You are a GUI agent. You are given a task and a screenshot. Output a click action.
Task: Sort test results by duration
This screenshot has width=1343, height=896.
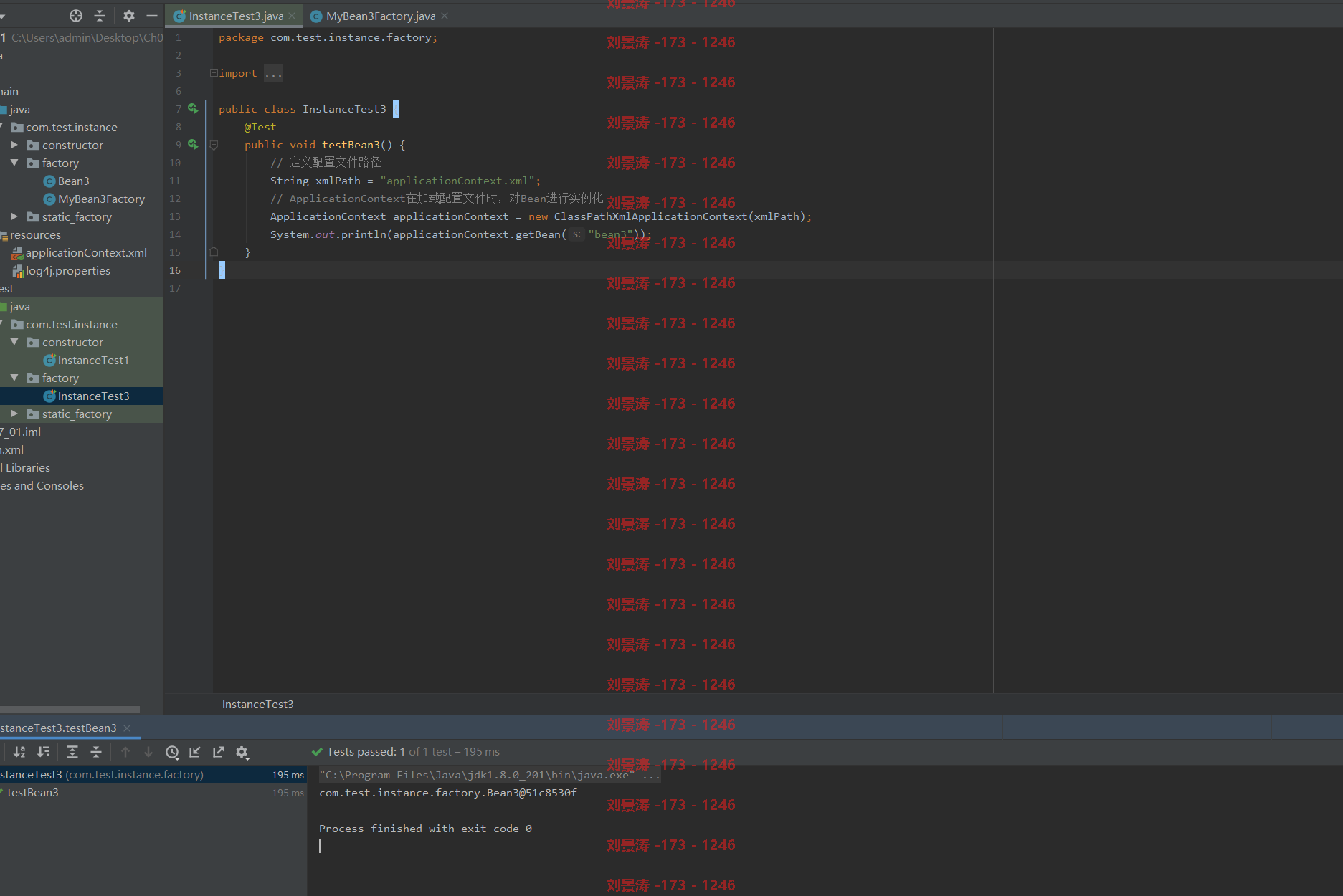coord(44,752)
